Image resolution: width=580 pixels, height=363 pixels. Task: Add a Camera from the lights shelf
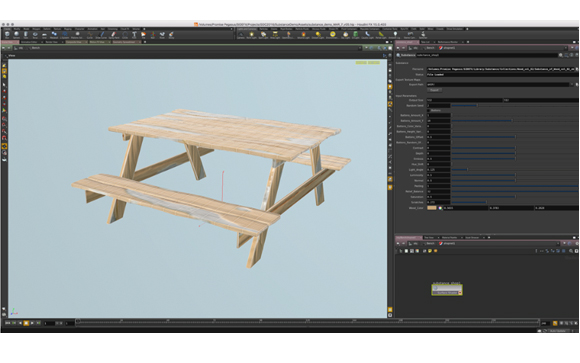pyautogui.click(x=241, y=34)
